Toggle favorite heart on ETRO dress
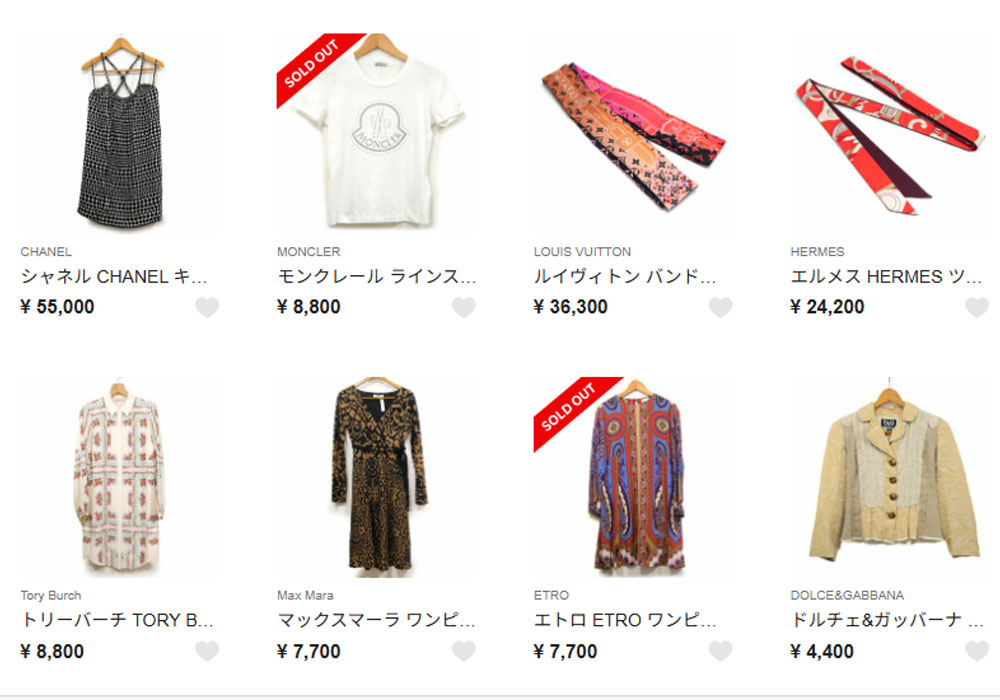The width and height of the screenshot is (1000, 700). point(720,651)
